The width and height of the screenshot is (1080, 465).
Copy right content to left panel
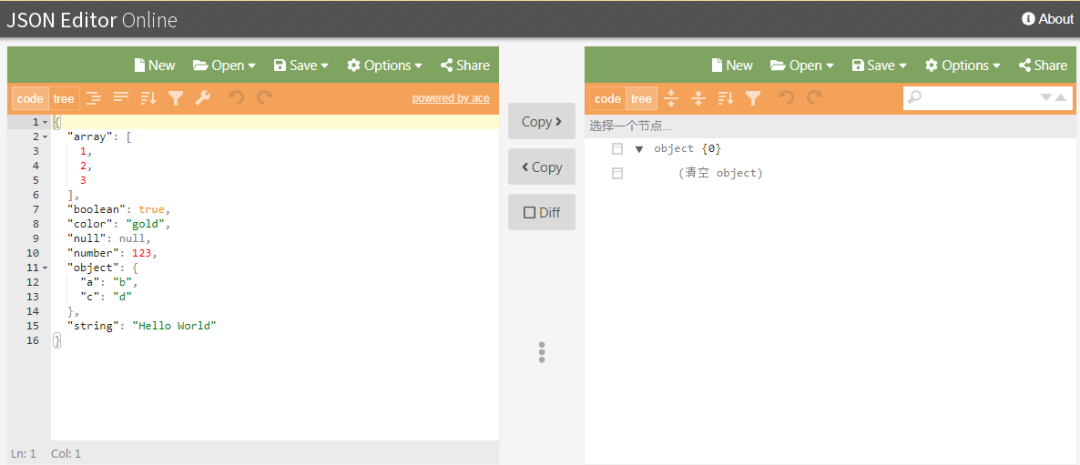point(541,167)
